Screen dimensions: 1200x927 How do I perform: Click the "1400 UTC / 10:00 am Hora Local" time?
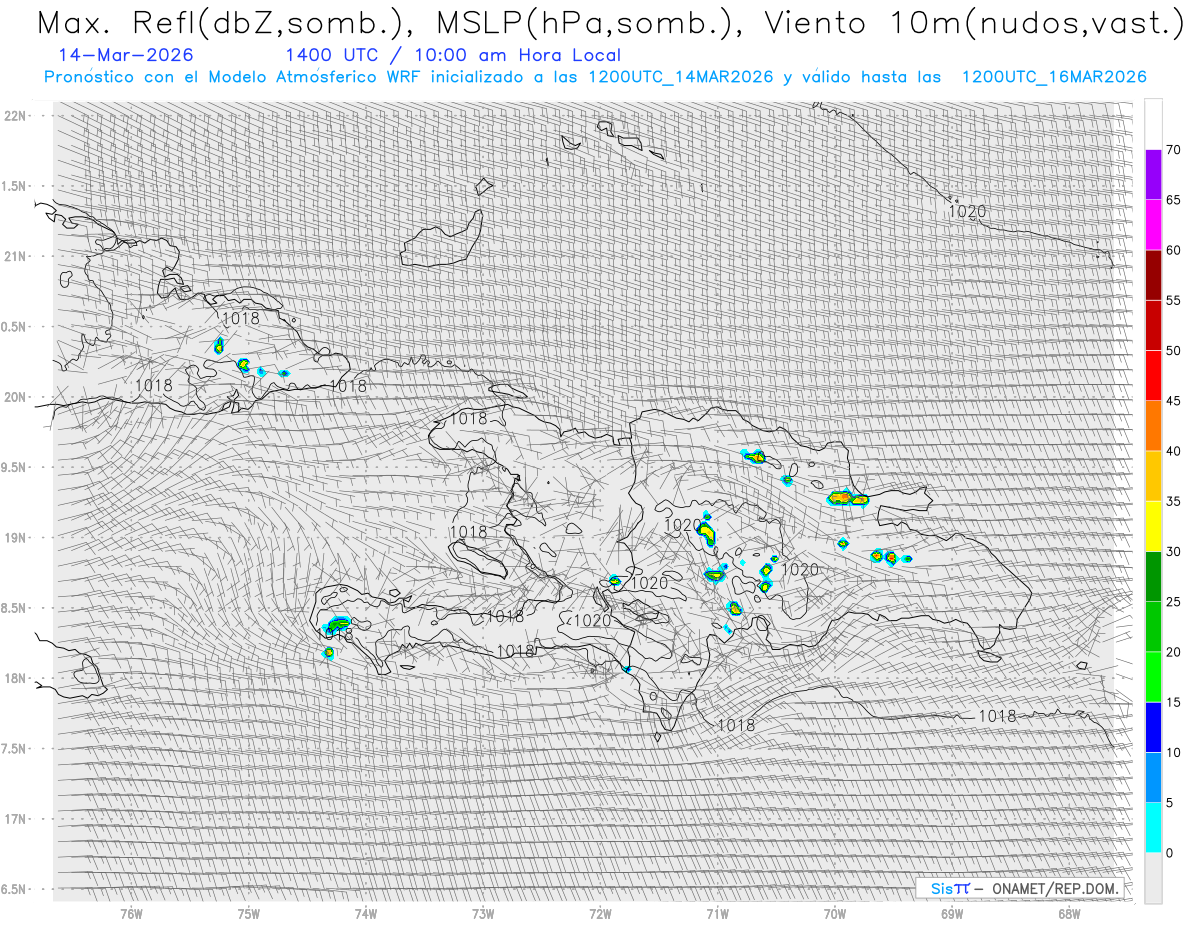[452, 55]
